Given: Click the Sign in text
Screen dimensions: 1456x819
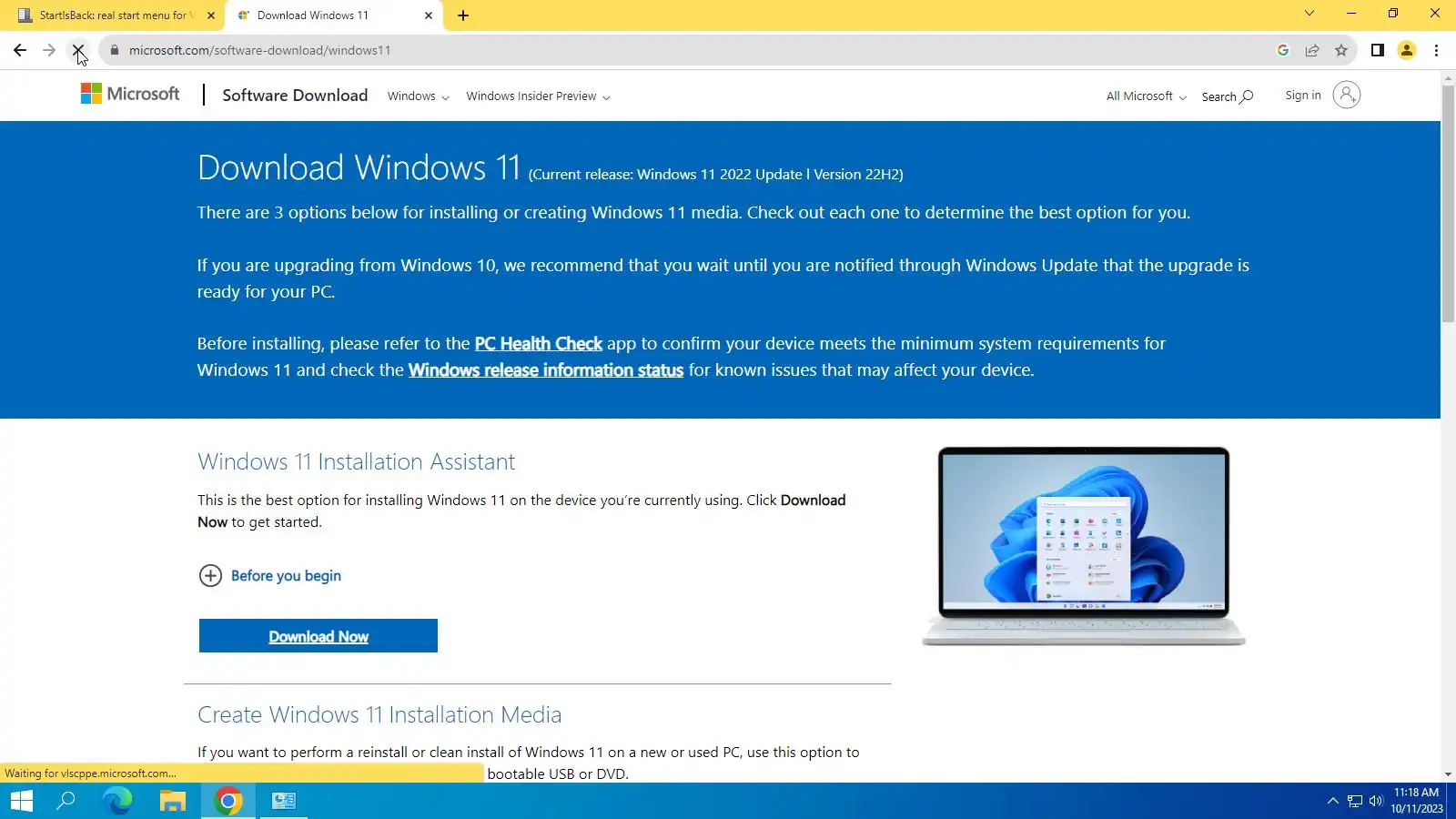Looking at the screenshot, I should coord(1303,95).
